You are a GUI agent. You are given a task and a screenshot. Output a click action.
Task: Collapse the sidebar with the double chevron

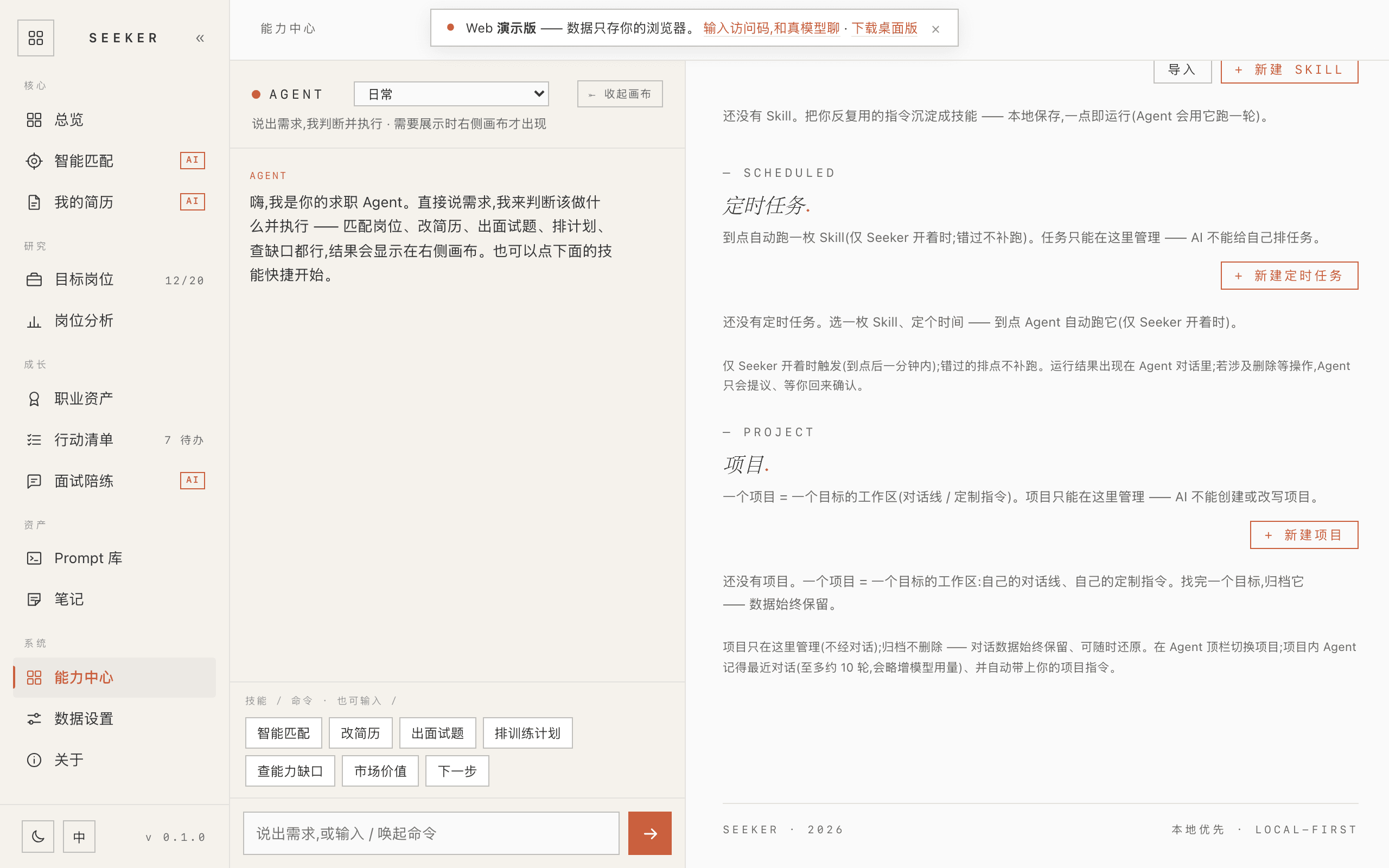(200, 39)
